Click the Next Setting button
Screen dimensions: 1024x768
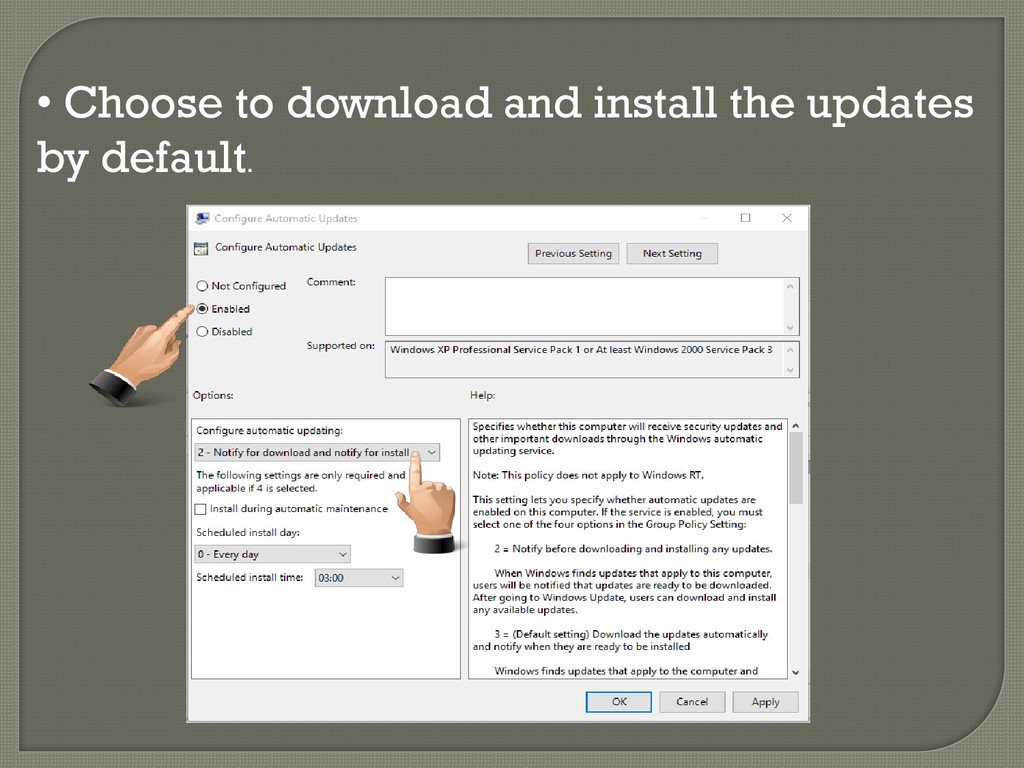672,253
